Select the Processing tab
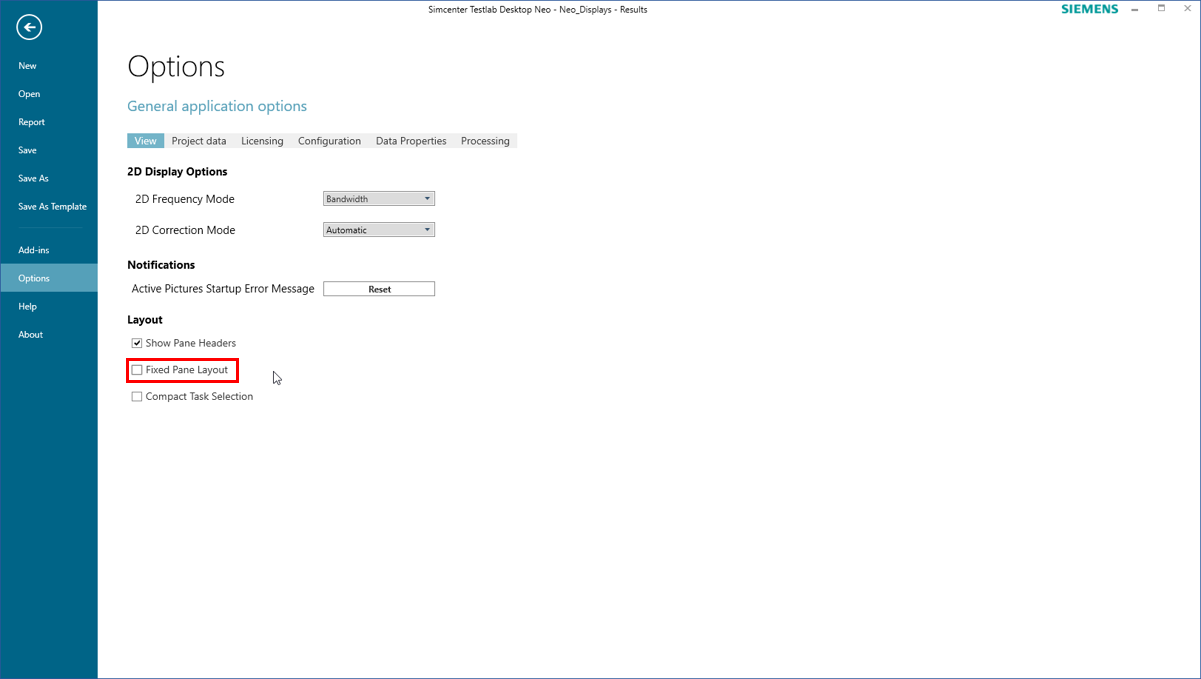1201x679 pixels. (x=484, y=140)
